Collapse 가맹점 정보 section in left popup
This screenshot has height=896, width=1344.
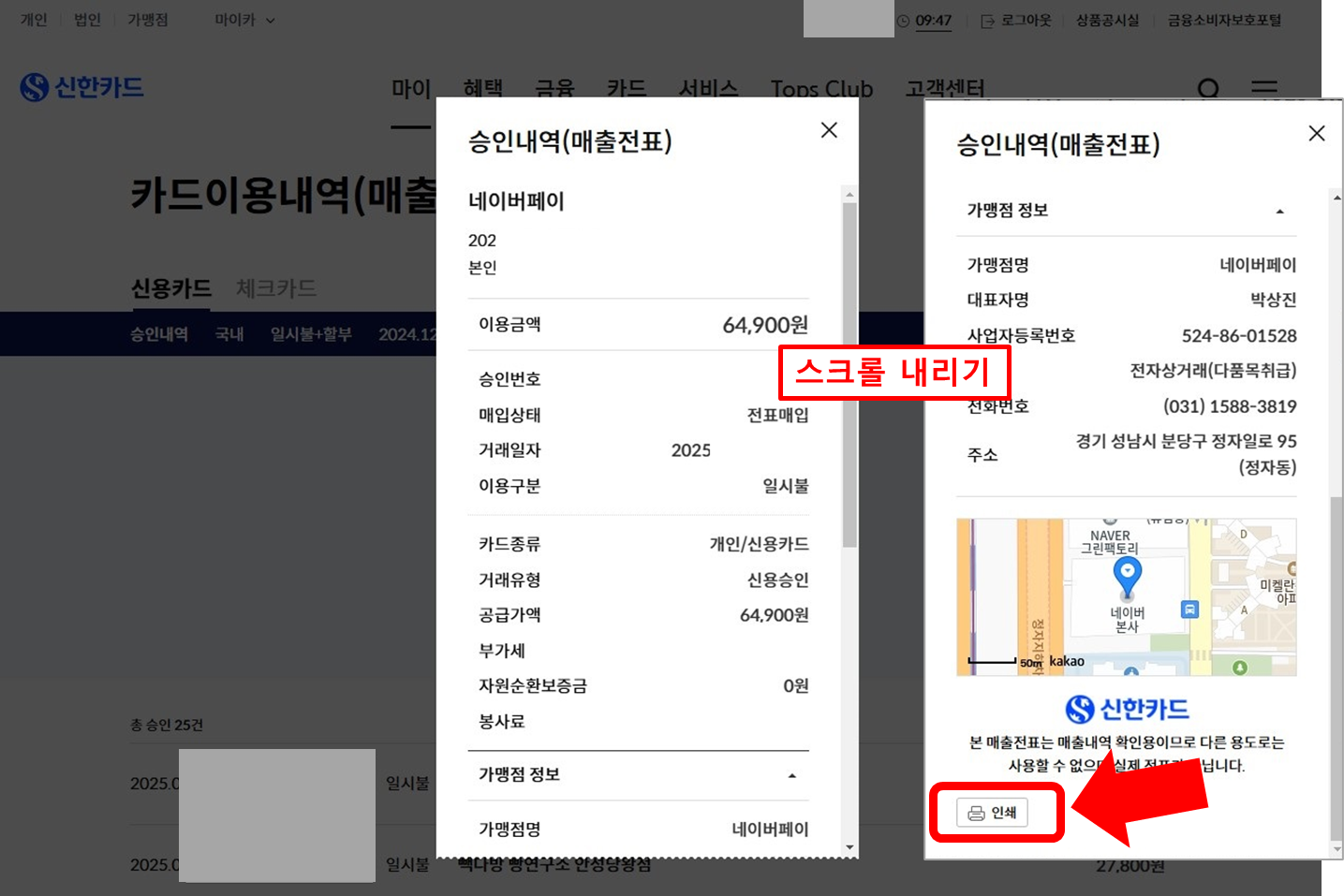792,775
